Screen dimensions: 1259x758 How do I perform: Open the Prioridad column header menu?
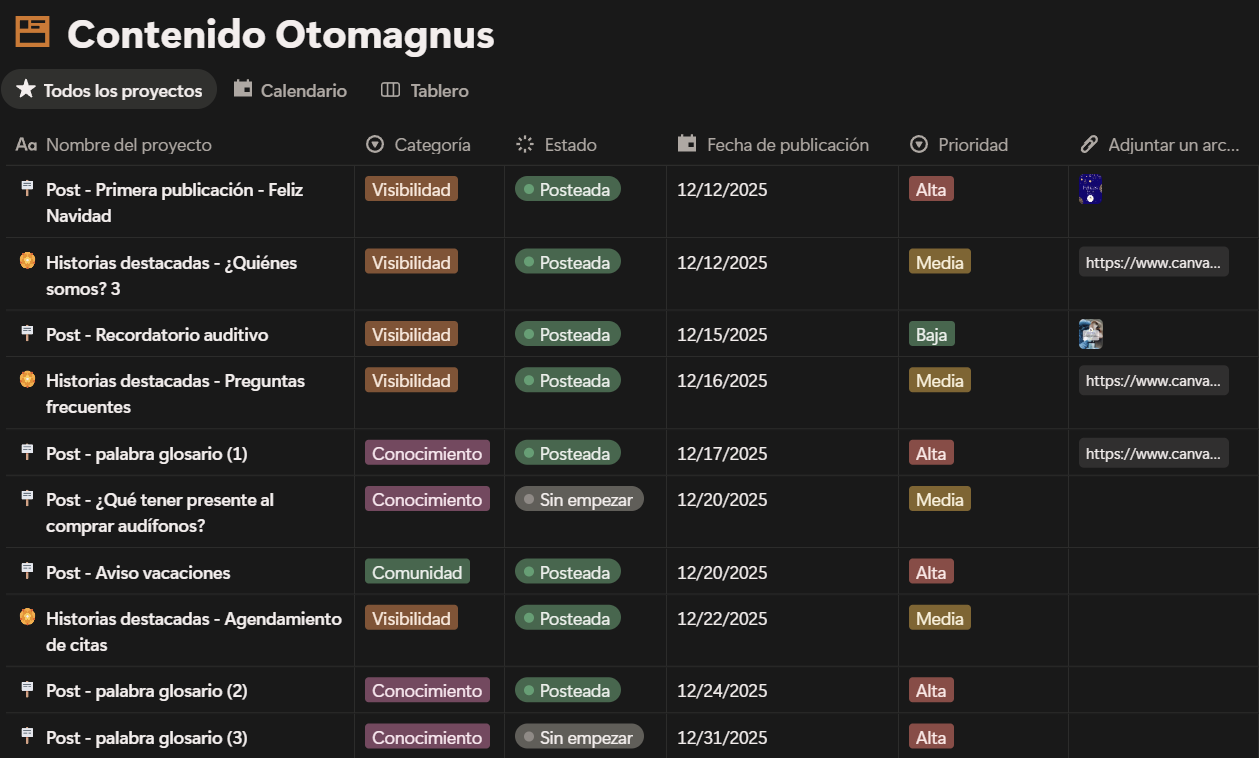point(959,145)
